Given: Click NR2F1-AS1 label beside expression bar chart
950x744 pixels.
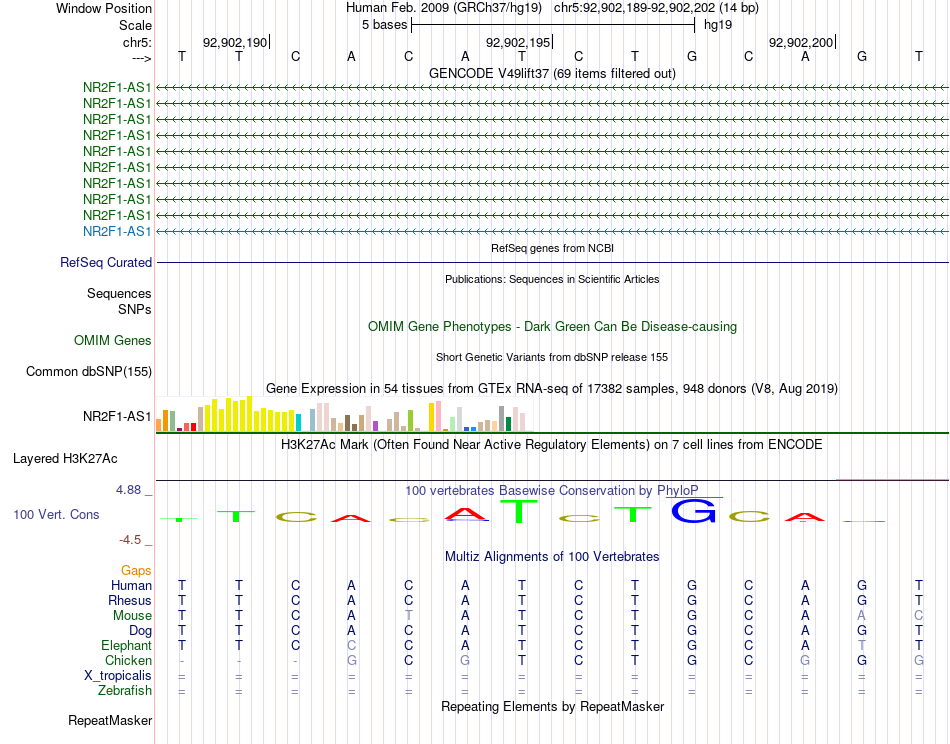Looking at the screenshot, I should click(117, 416).
